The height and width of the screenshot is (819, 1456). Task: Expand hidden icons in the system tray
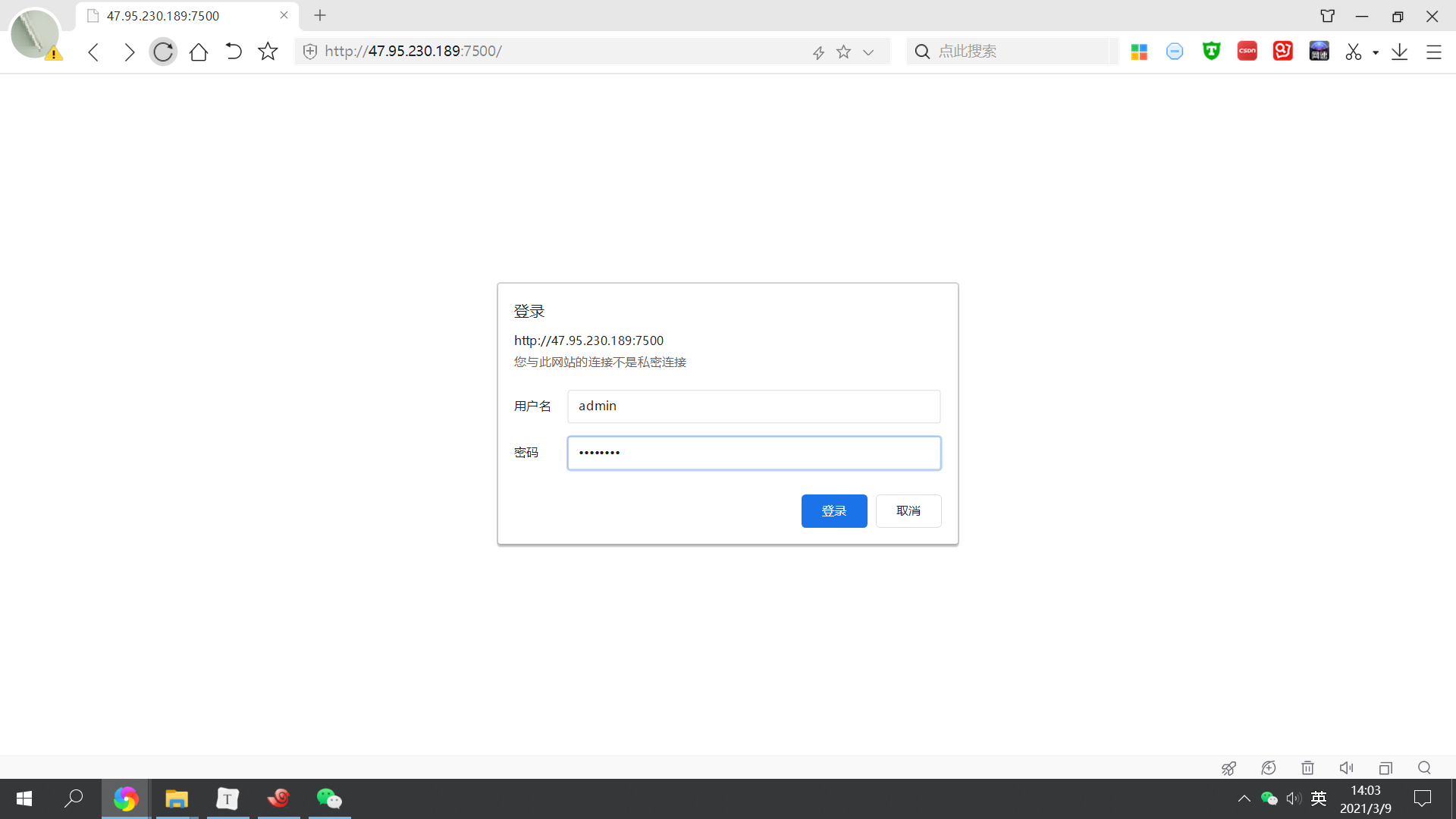1243,798
